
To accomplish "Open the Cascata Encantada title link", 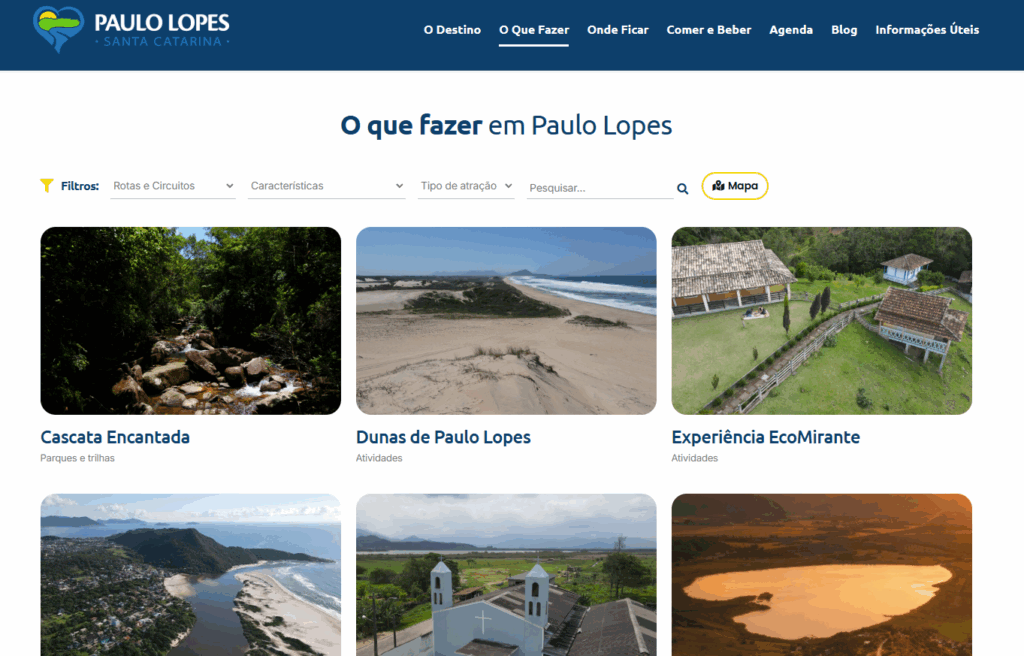I will tap(115, 437).
